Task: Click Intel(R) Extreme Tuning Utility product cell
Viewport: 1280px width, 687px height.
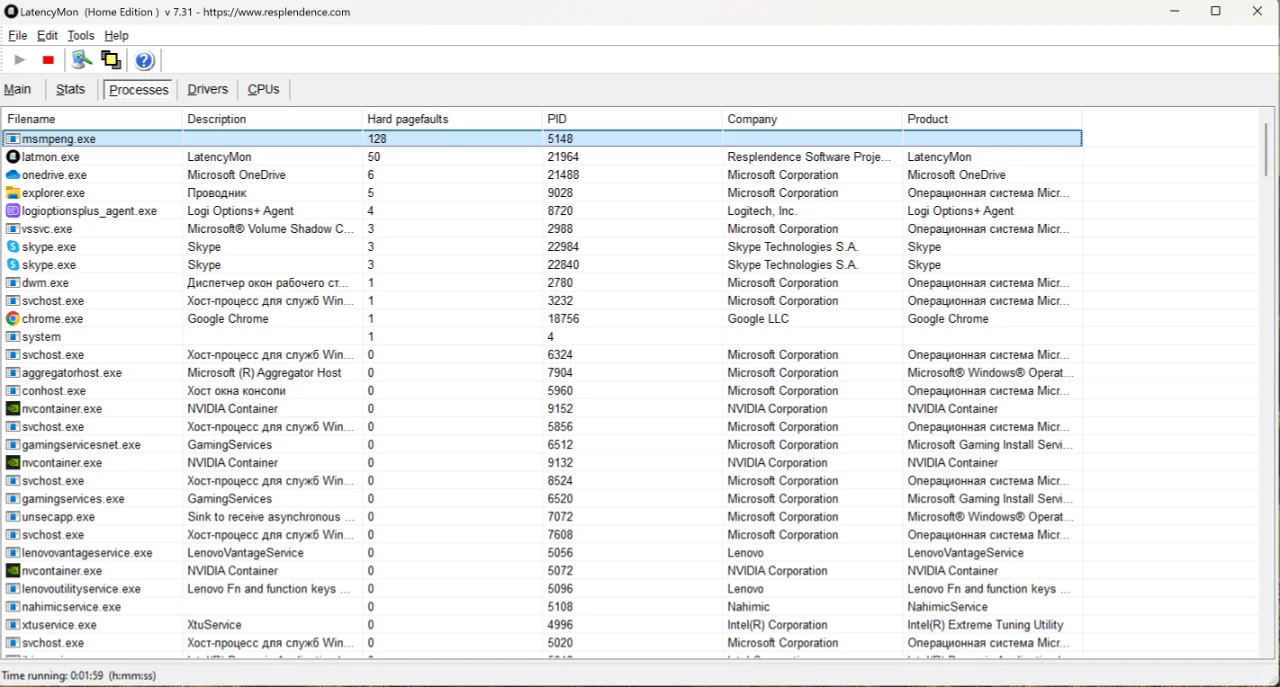Action: pyautogui.click(x=985, y=625)
